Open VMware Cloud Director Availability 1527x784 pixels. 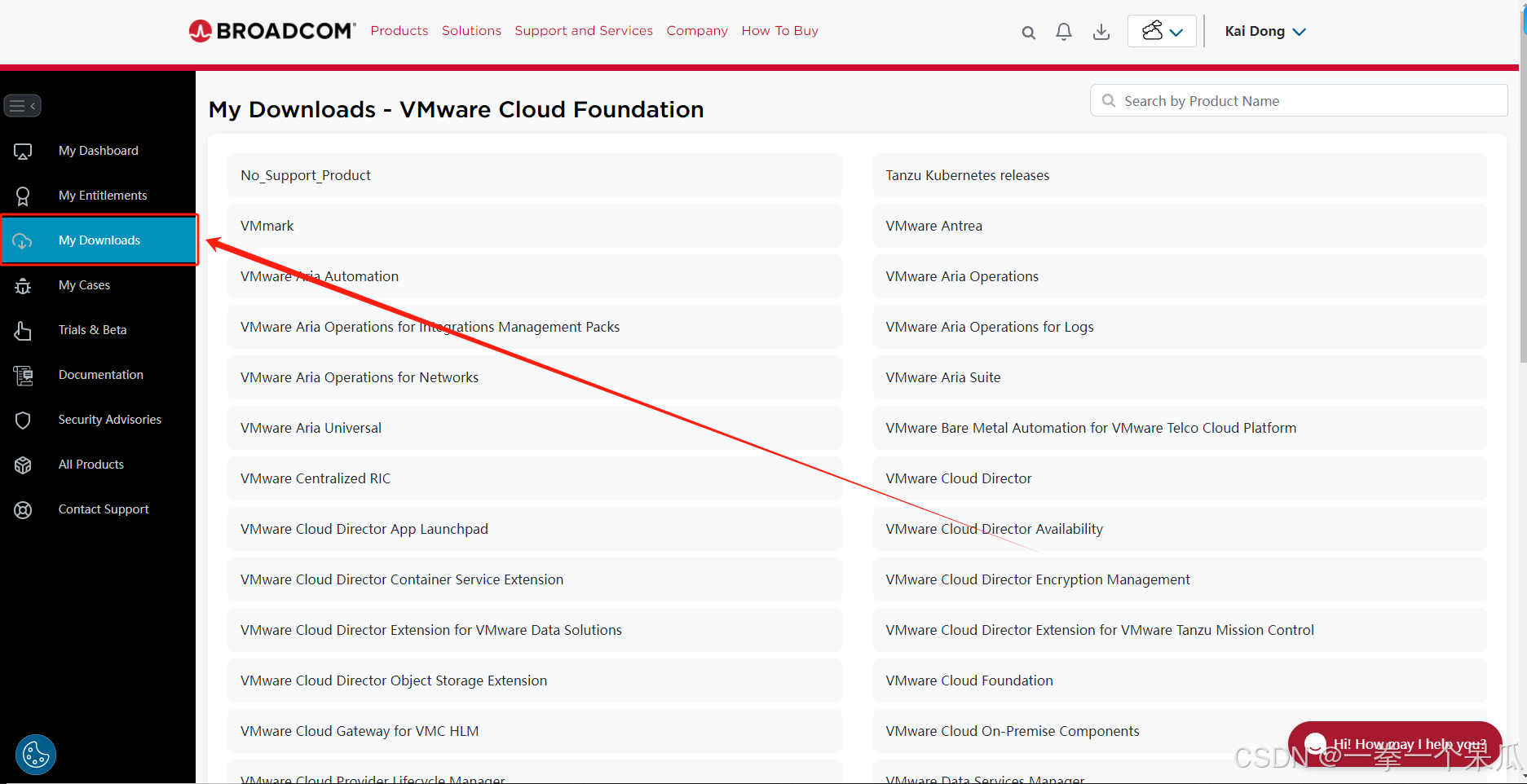coord(1180,529)
